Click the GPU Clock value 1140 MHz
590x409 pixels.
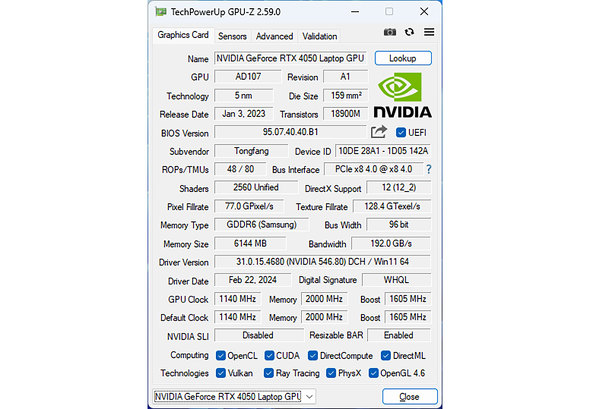coord(237,299)
